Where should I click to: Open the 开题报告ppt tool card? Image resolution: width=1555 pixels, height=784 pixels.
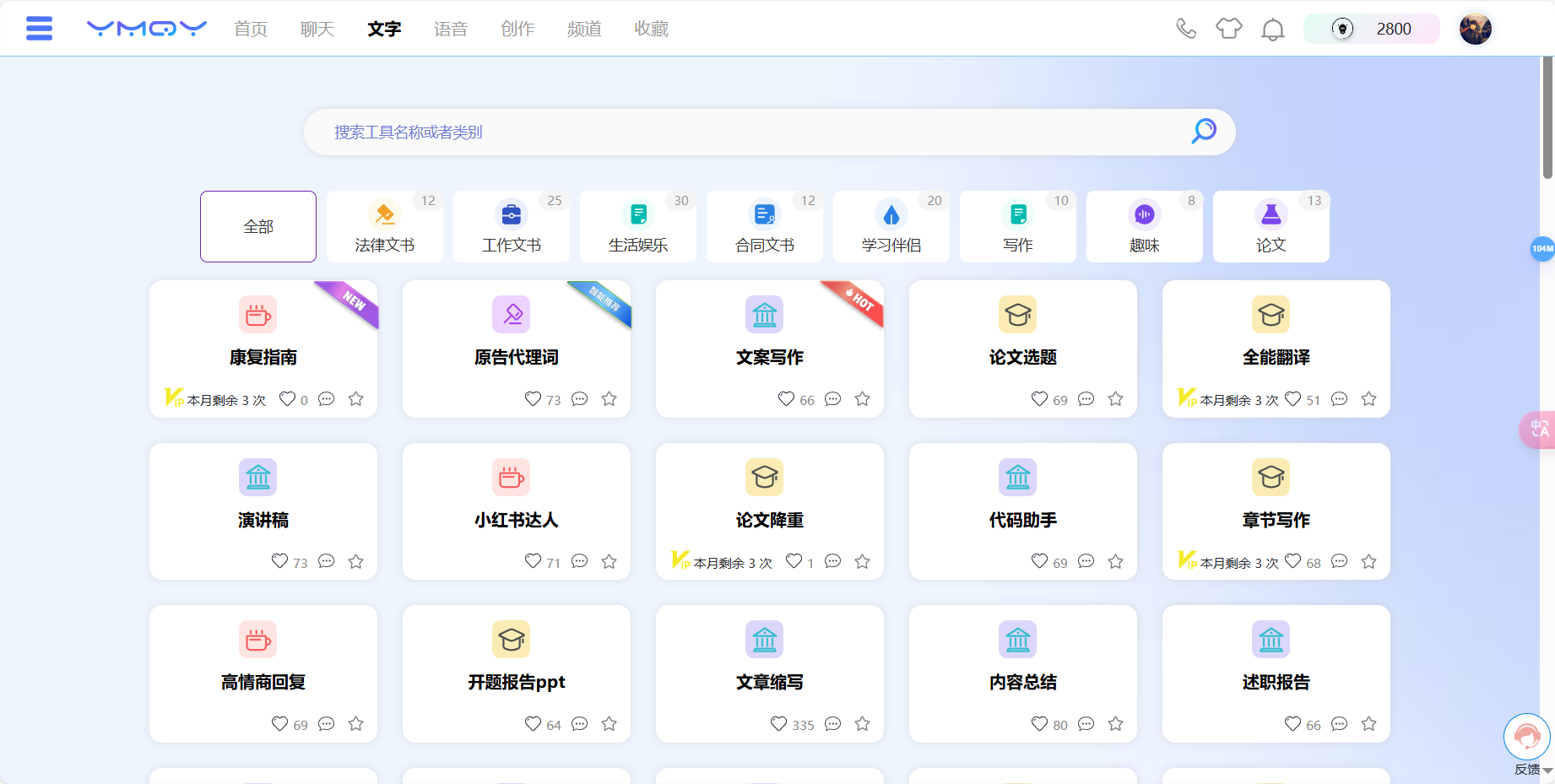(x=516, y=673)
